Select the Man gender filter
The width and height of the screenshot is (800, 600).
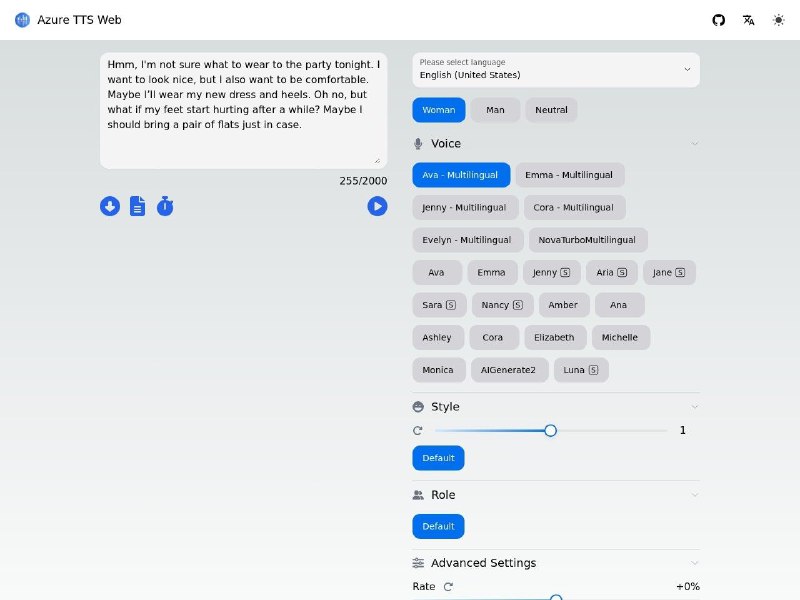(x=495, y=110)
